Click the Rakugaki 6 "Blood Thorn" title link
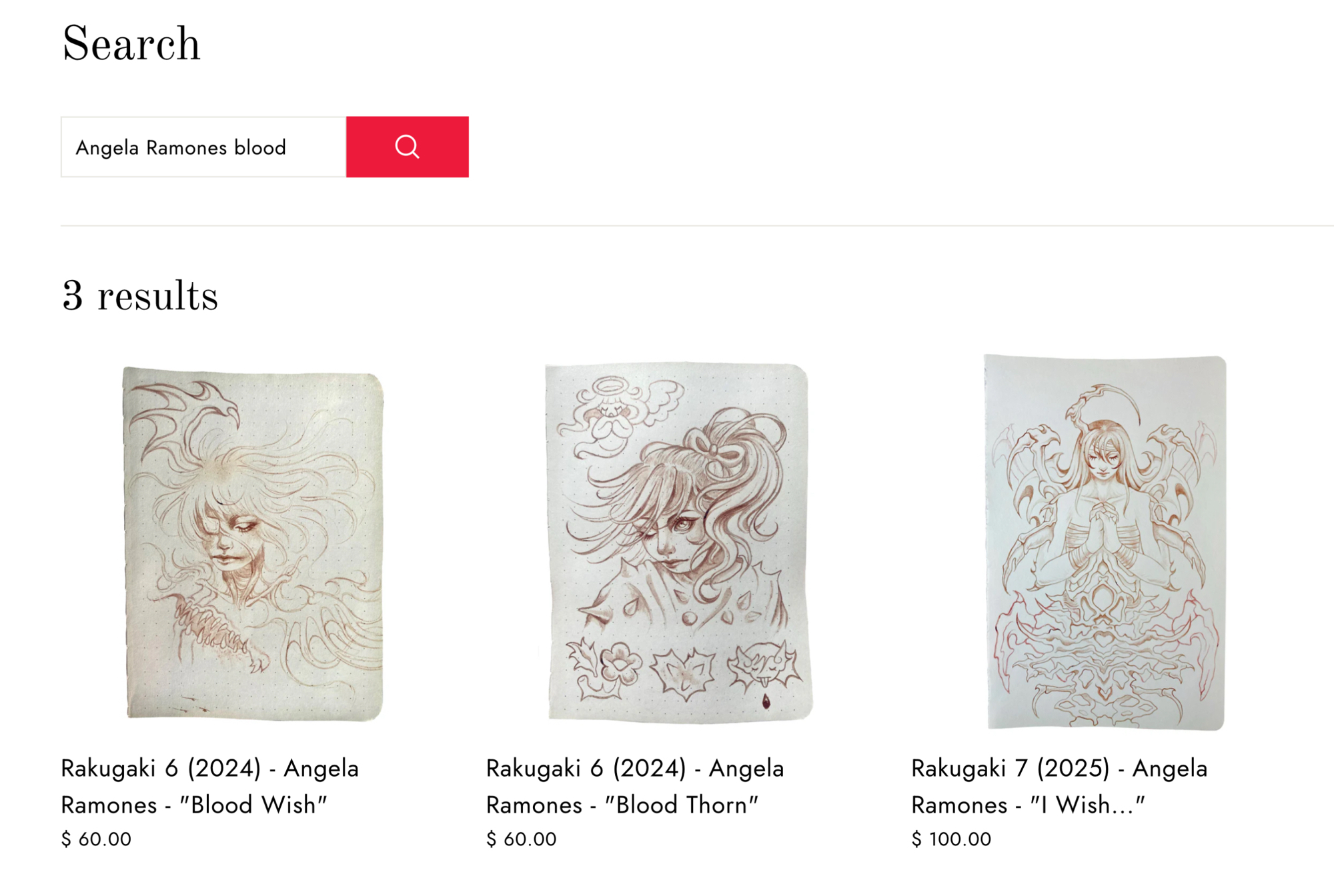Image resolution: width=1334 pixels, height=896 pixels. coord(634,786)
